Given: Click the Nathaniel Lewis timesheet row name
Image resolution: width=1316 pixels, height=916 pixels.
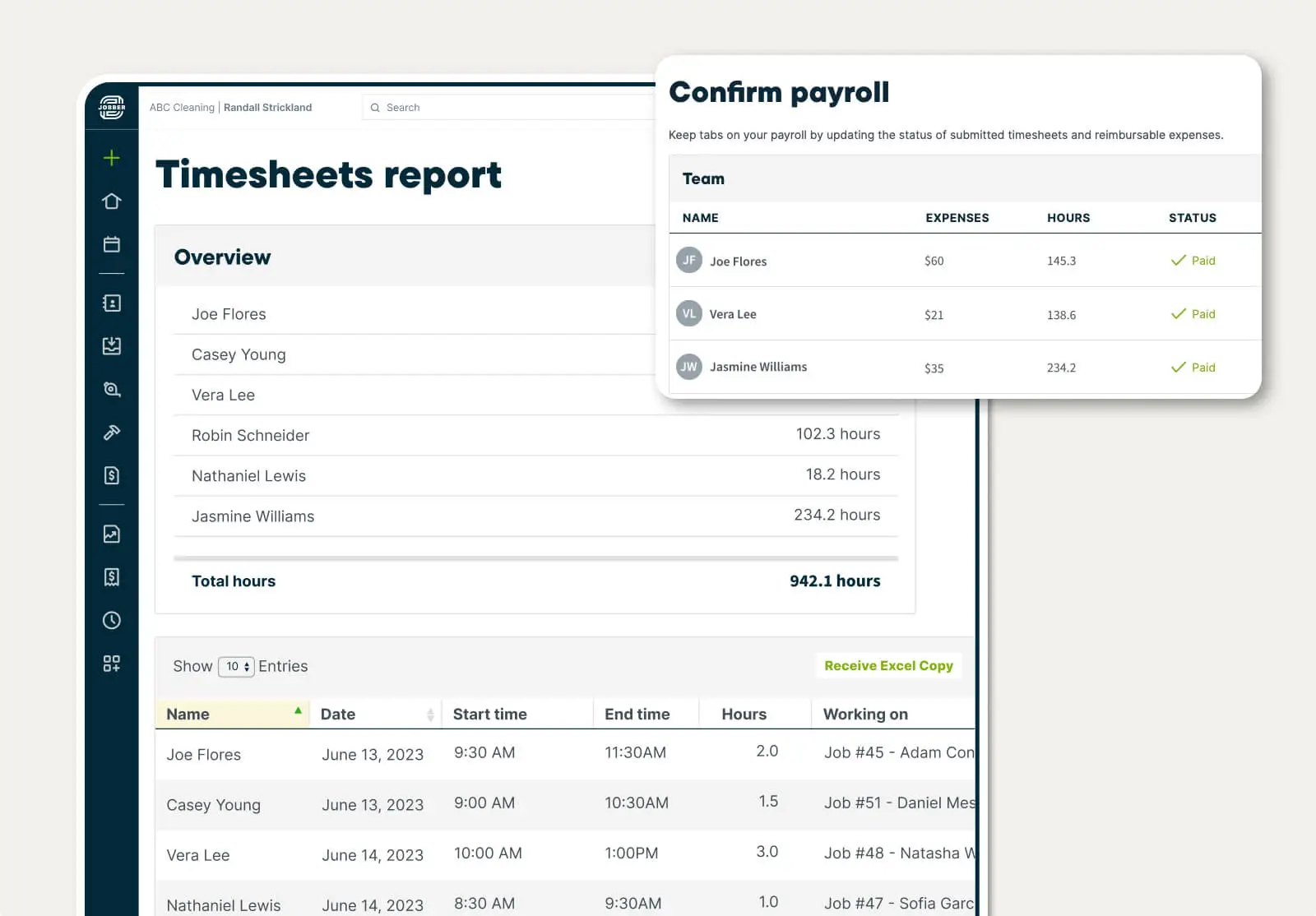Looking at the screenshot, I should pyautogui.click(x=223, y=905).
